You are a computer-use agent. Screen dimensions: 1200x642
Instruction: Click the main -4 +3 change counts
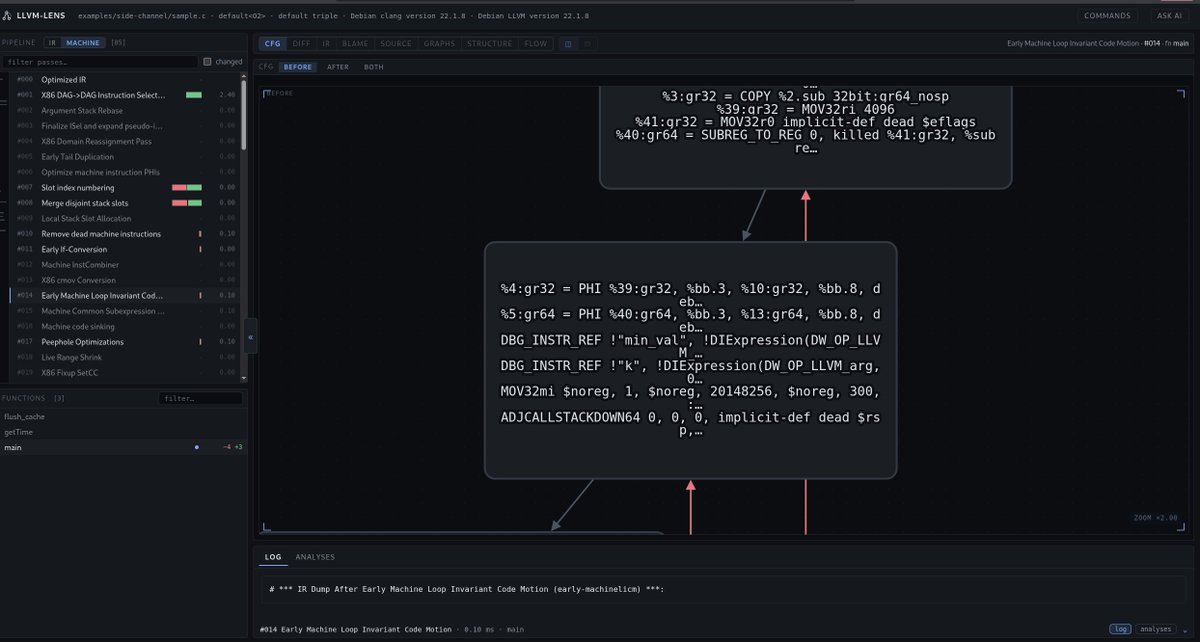(x=232, y=448)
